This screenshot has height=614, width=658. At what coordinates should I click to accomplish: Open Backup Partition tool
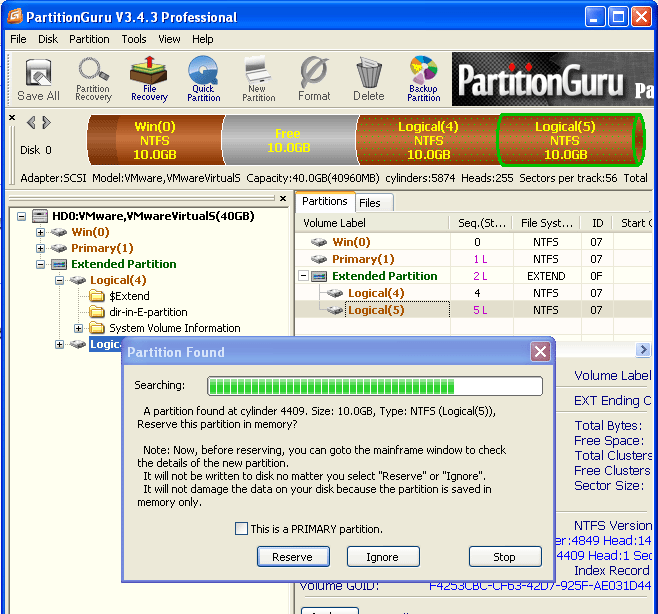(x=423, y=79)
